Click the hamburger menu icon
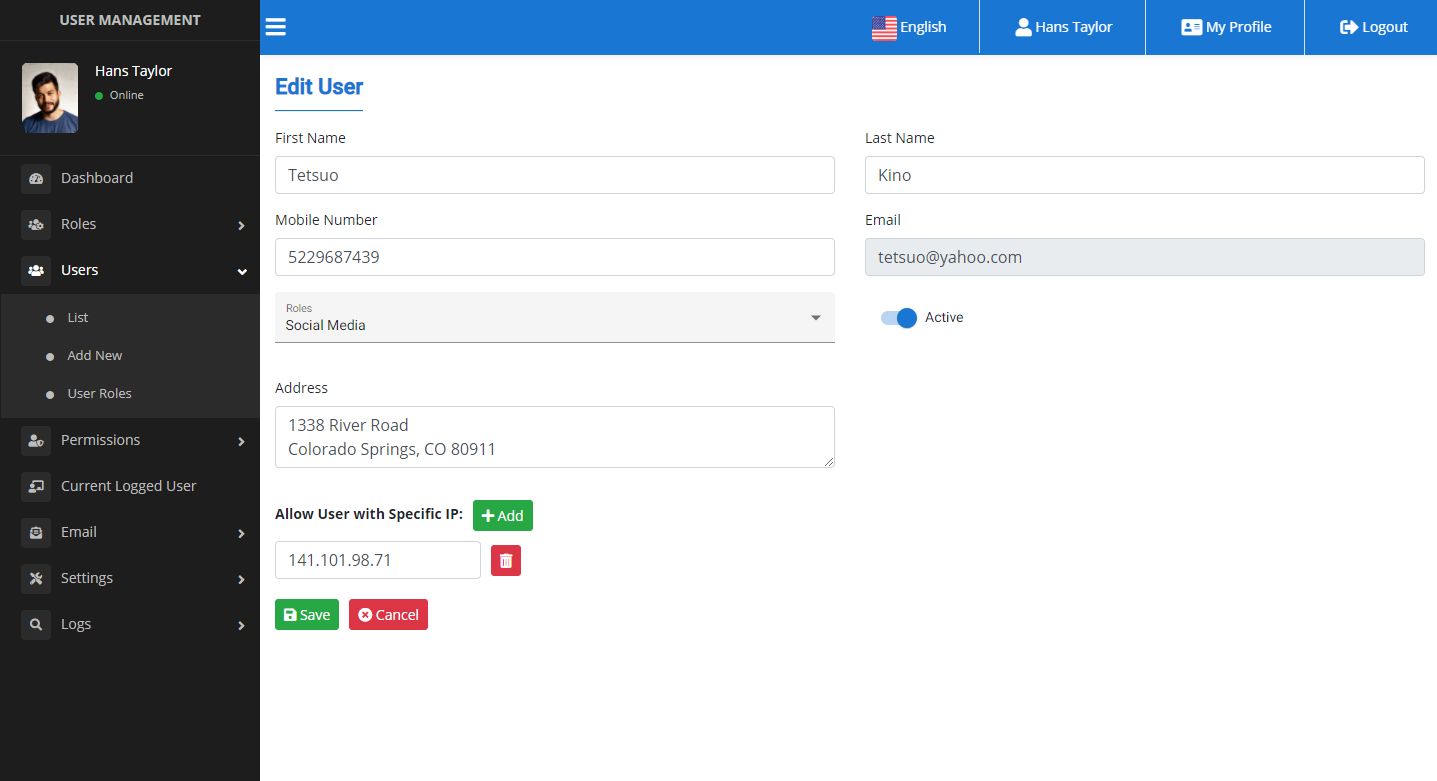This screenshot has height=781, width=1437. click(x=276, y=27)
